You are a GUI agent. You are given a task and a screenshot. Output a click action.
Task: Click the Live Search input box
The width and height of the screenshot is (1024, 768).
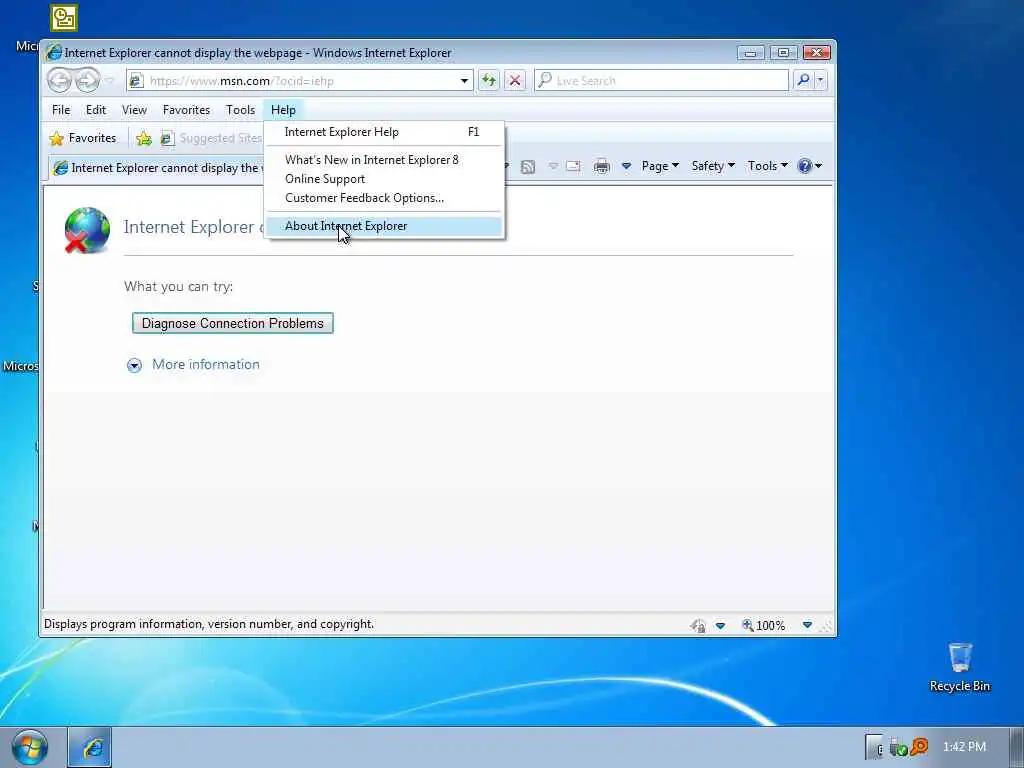(x=662, y=80)
